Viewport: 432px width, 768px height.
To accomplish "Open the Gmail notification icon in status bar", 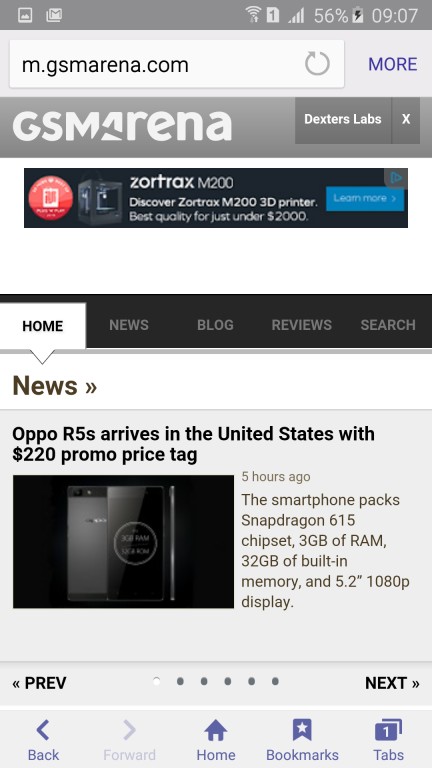I will tap(54, 15).
